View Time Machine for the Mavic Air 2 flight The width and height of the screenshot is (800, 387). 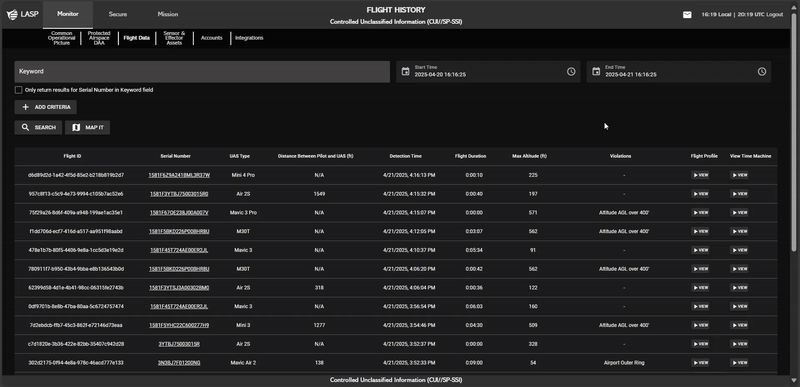[739, 363]
